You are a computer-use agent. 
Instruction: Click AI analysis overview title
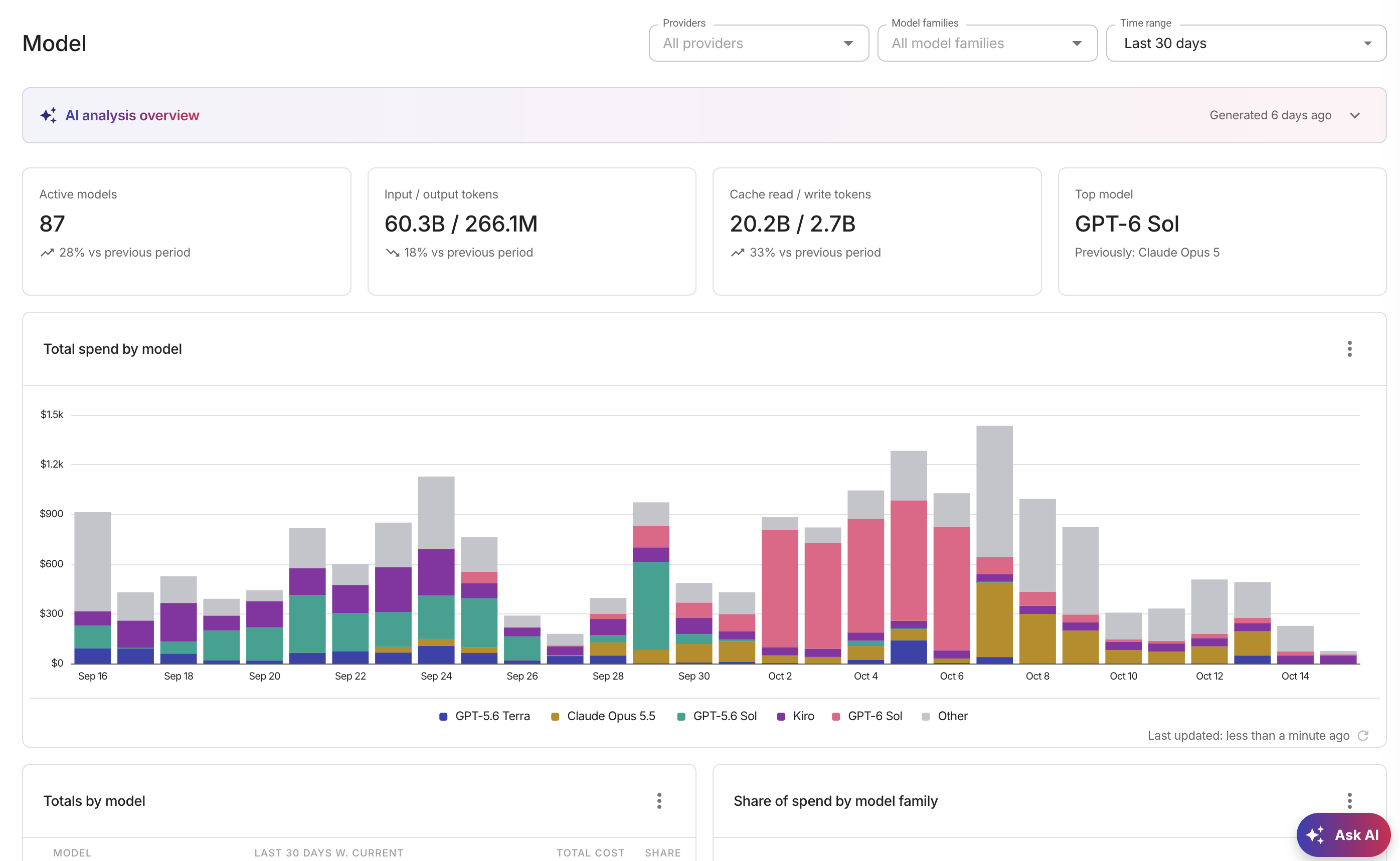click(132, 115)
